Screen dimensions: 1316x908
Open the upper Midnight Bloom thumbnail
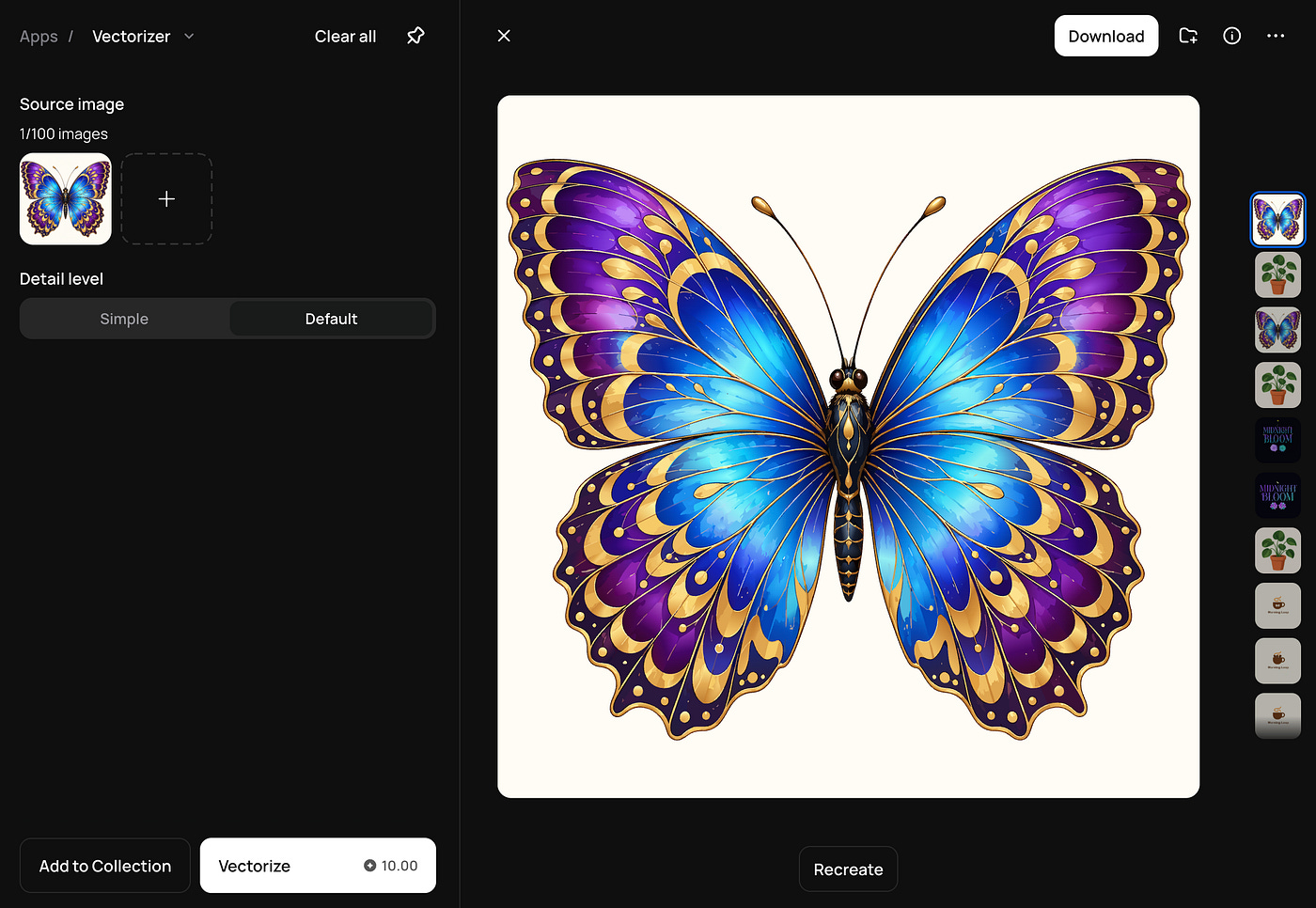[x=1278, y=440]
